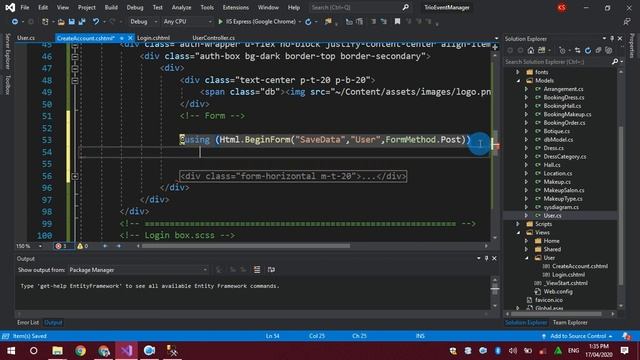Screen dimensions: 640x360
Task: Switch to the UserController.cs editor tab
Action: click(213, 38)
